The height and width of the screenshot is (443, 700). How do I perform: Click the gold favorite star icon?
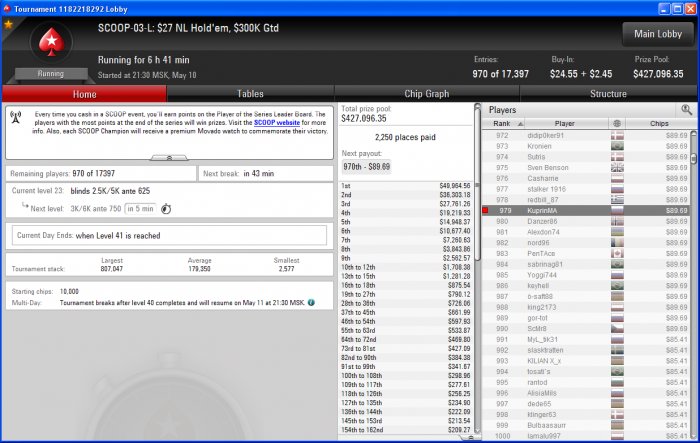[x=8, y=24]
